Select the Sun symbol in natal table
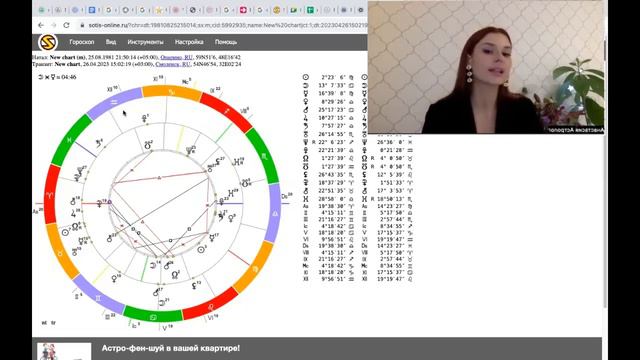The height and width of the screenshot is (360, 640). coord(306,77)
